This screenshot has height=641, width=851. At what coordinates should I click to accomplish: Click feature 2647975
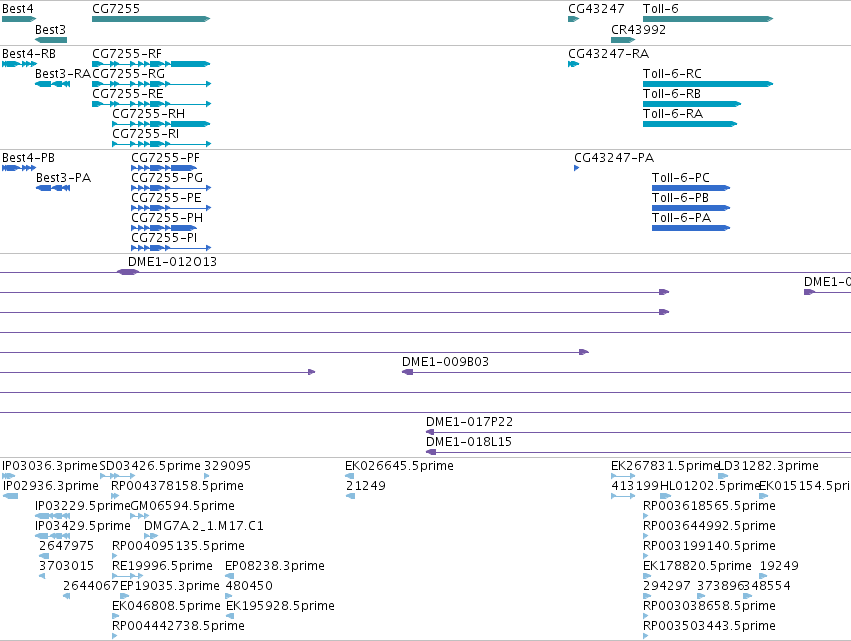point(44,556)
